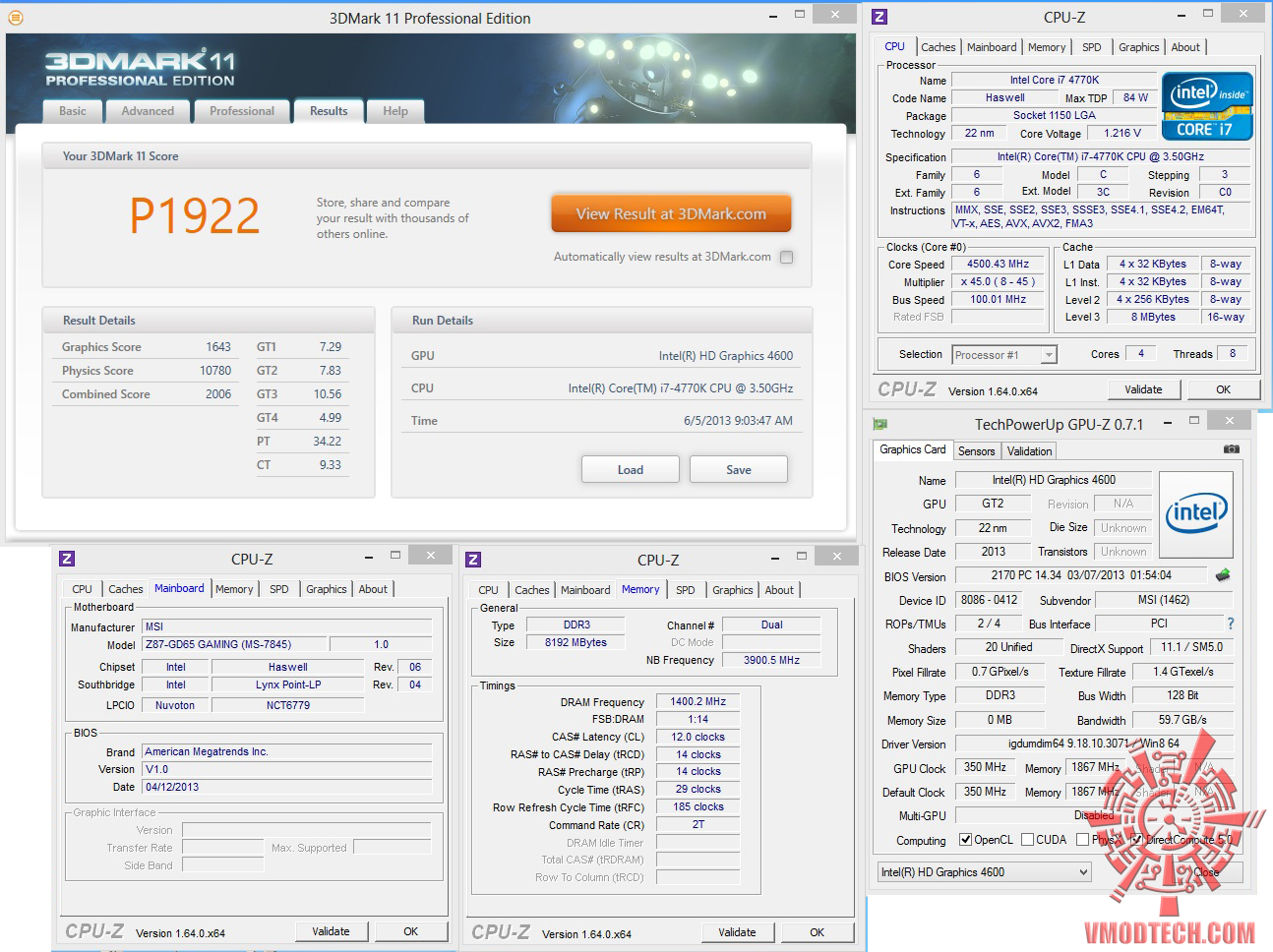Open Mainboard tab in the Timings CPU-Z window

[x=585, y=590]
